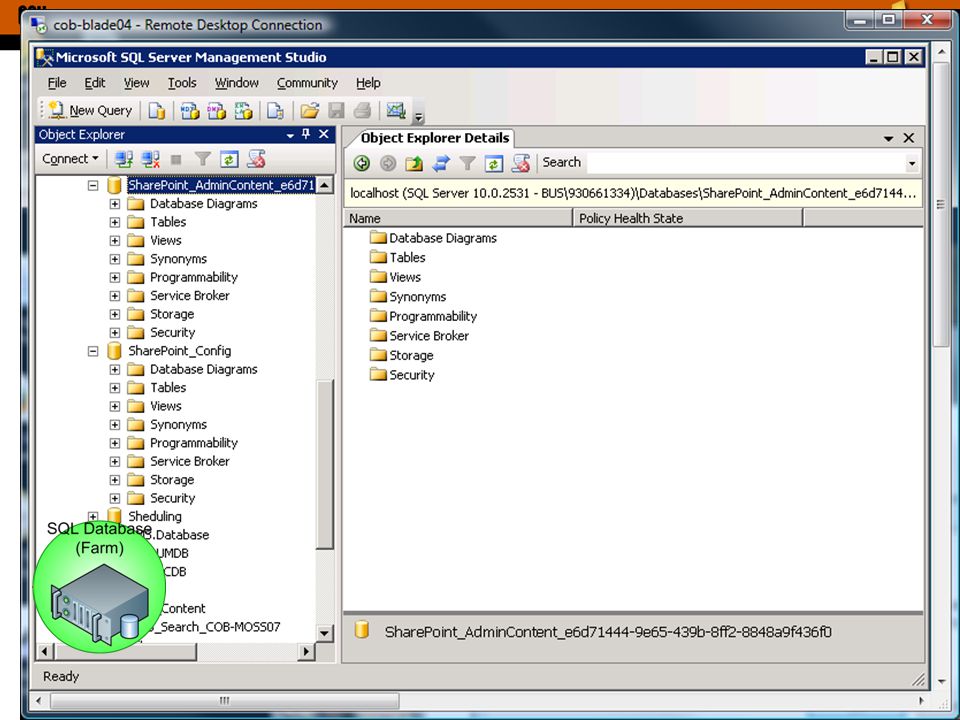The image size is (960, 720).
Task: Open the Community menu
Action: tap(307, 83)
